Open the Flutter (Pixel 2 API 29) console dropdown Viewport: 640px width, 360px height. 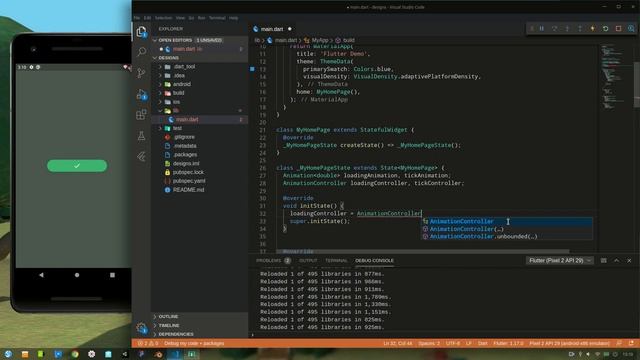click(560, 260)
